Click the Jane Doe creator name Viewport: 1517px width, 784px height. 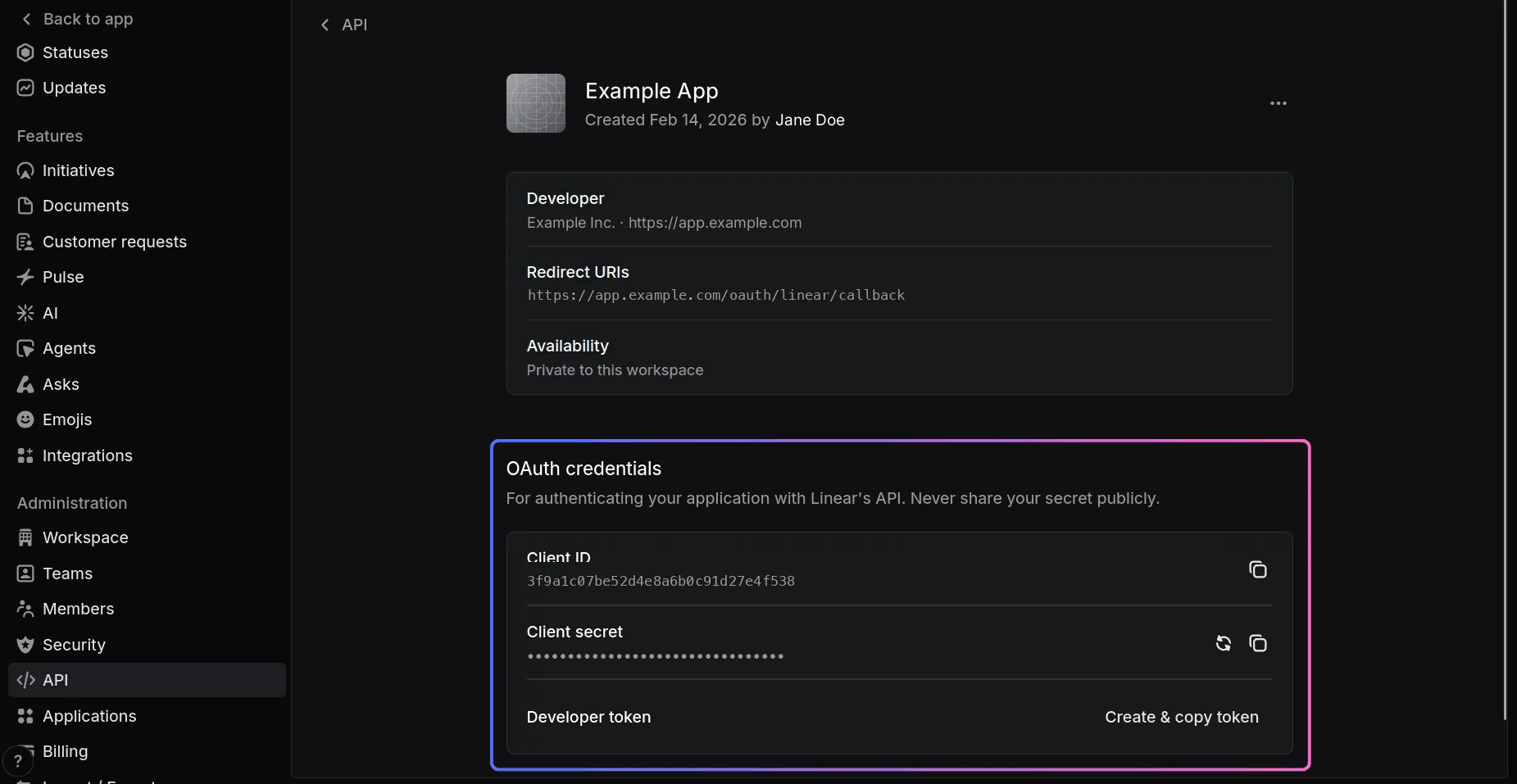[x=810, y=120]
